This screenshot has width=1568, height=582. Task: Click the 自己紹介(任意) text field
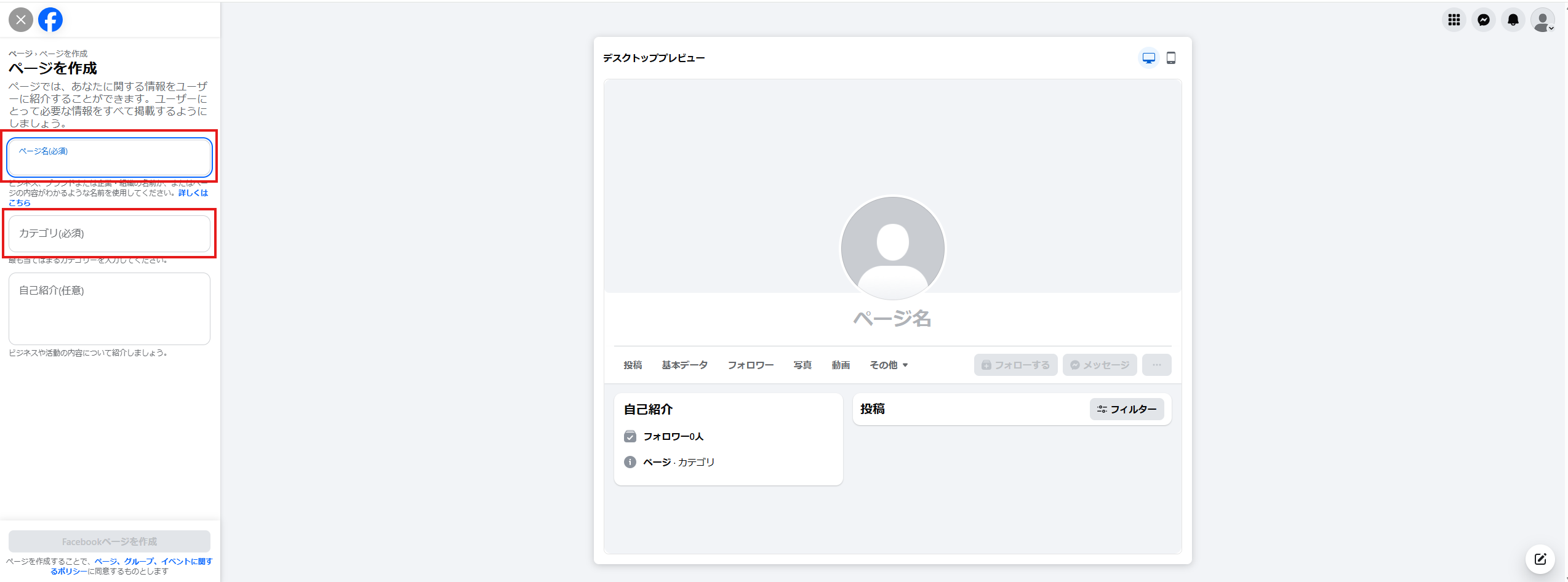tap(109, 308)
